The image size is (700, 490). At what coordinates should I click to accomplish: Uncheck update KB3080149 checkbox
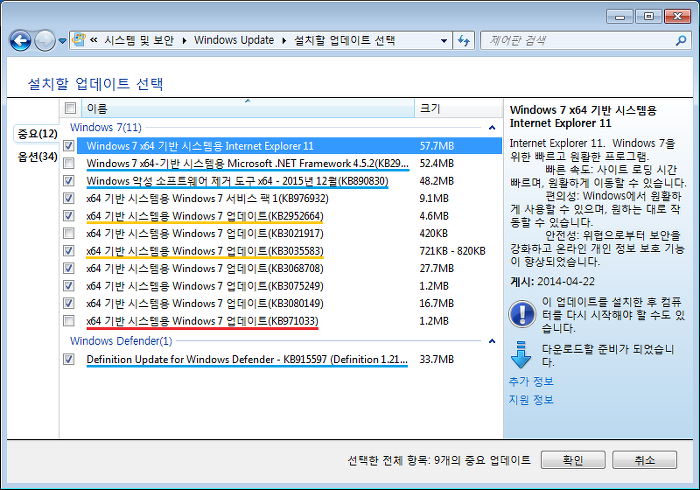click(x=69, y=303)
